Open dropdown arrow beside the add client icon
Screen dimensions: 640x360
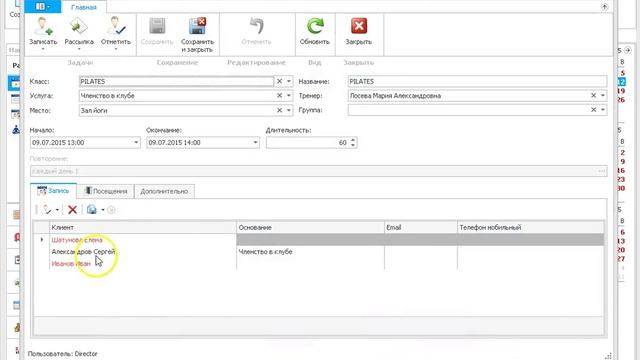point(57,210)
